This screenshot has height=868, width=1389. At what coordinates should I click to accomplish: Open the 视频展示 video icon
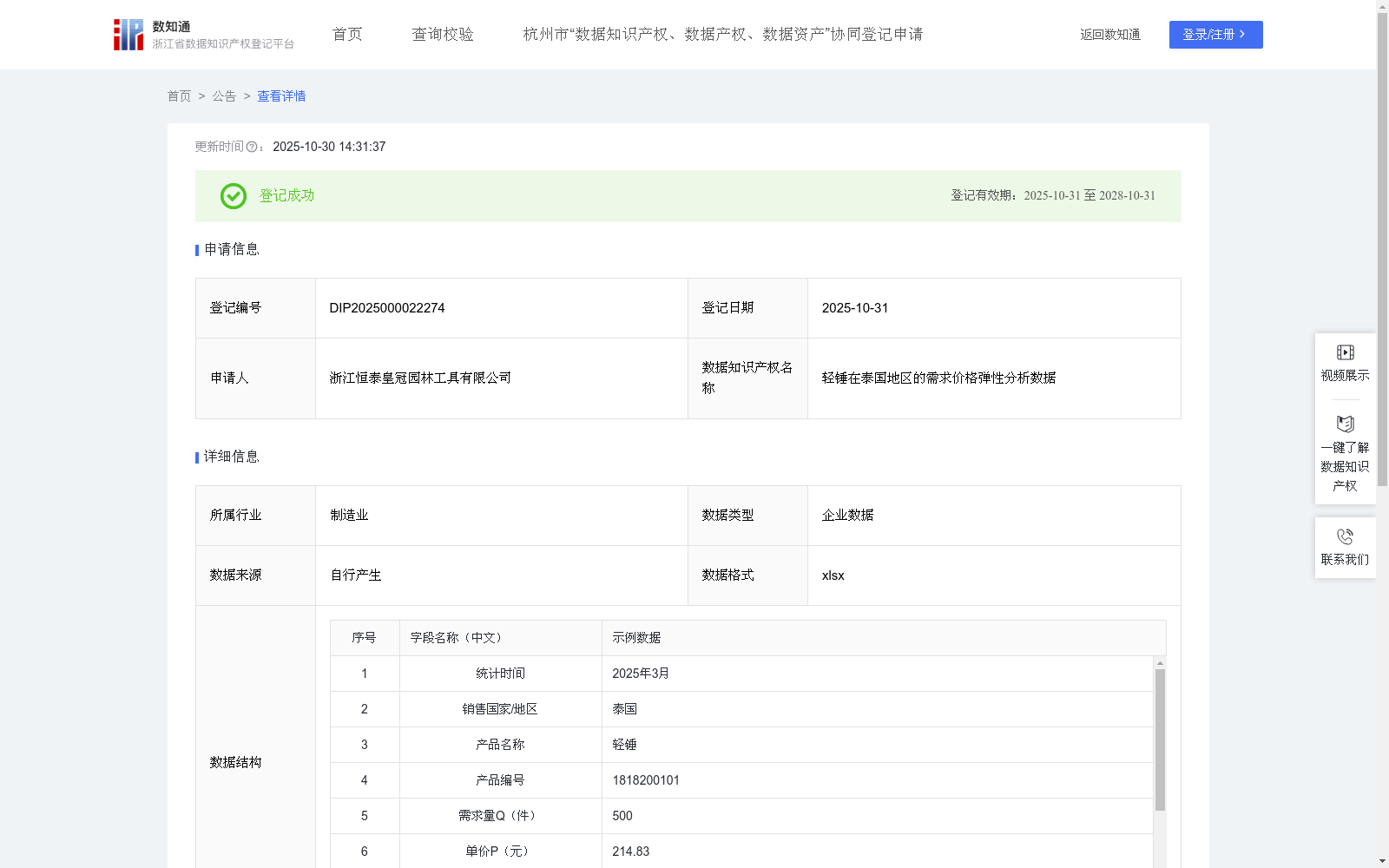point(1345,352)
